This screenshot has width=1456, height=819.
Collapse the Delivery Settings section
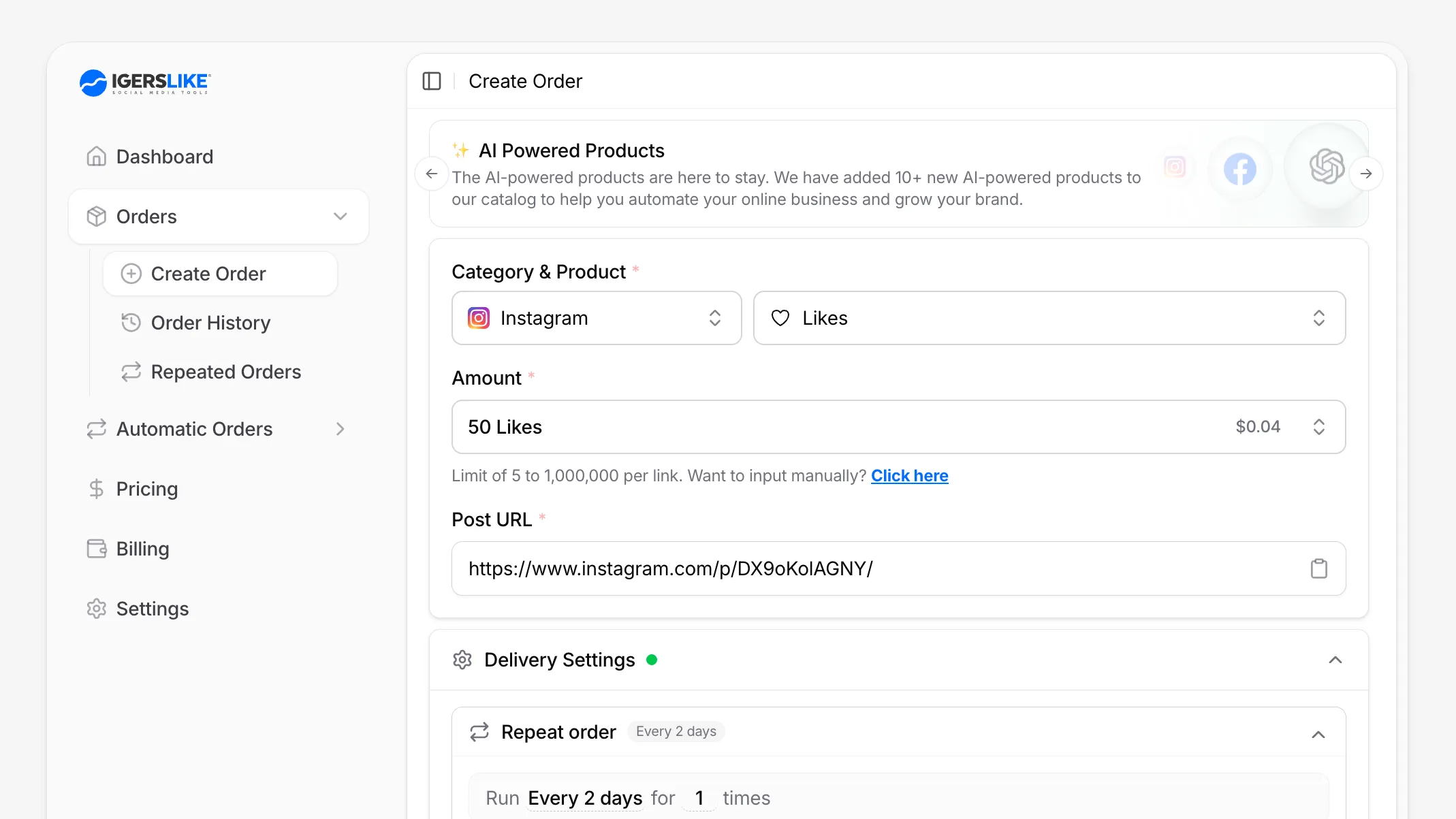[1335, 660]
